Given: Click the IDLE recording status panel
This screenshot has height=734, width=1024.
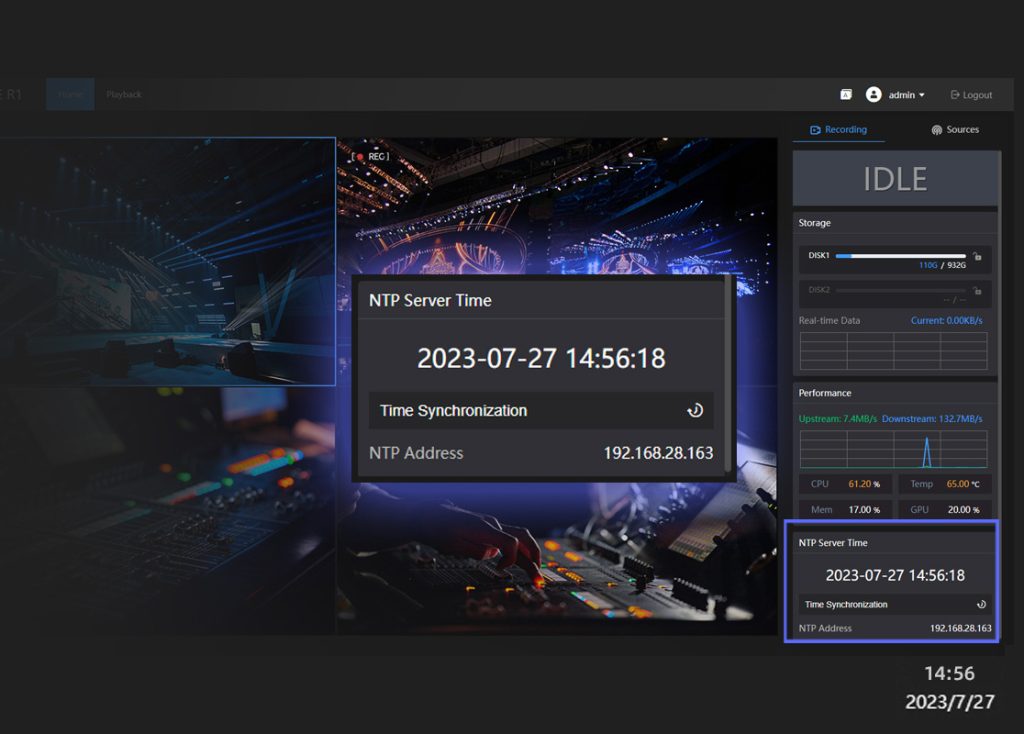Looking at the screenshot, I should (x=895, y=179).
